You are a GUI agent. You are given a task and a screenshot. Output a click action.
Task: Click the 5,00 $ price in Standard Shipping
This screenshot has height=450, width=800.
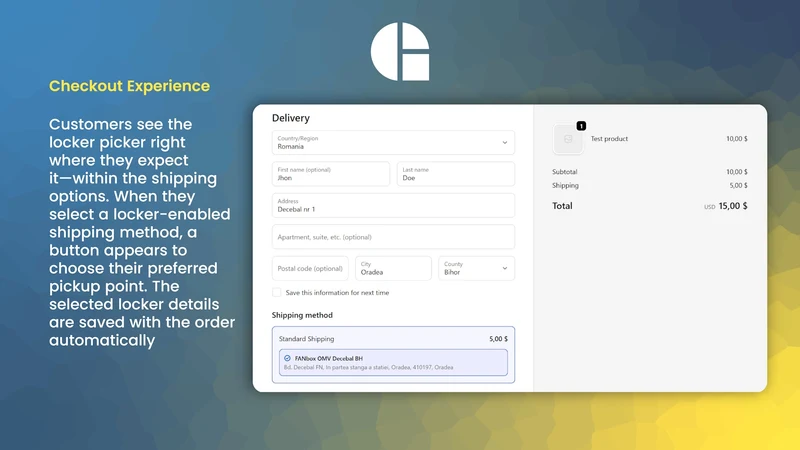point(498,339)
